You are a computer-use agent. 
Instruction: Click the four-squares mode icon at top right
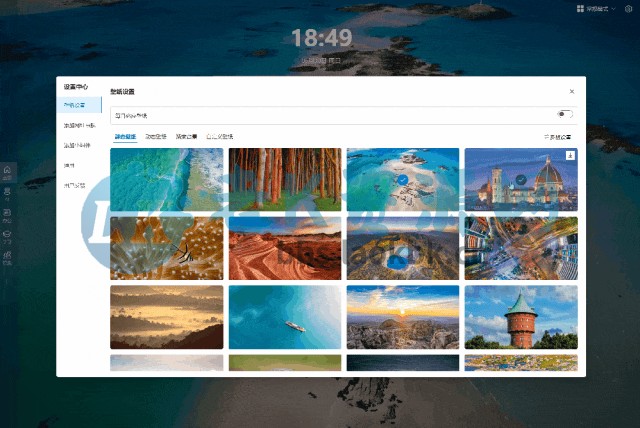click(580, 9)
